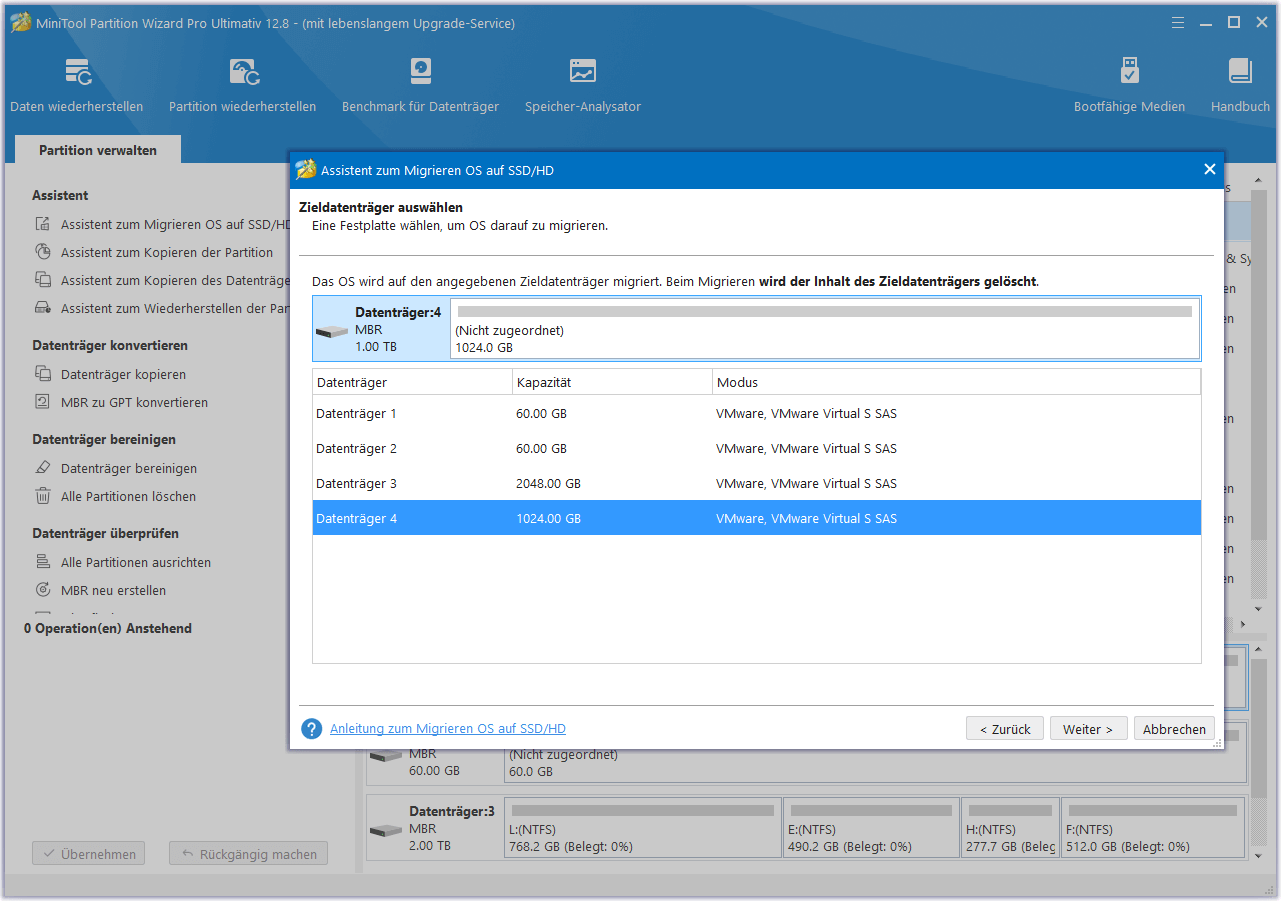This screenshot has height=902, width=1282.
Task: Click MBR neu erstellen icon
Action: pyautogui.click(x=43, y=590)
